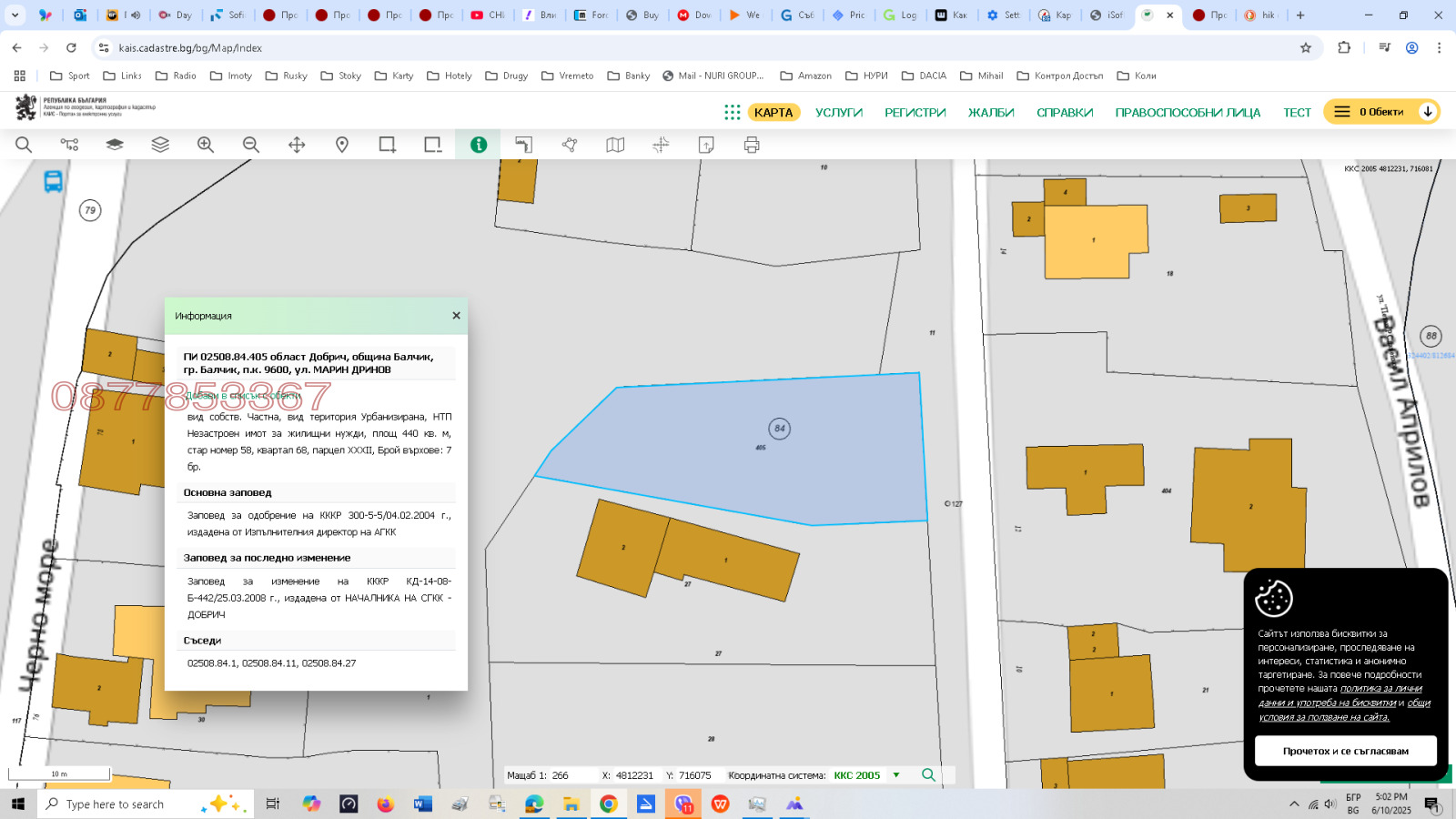Click the zoom in magnifier tool
1456x819 pixels.
pyautogui.click(x=206, y=145)
